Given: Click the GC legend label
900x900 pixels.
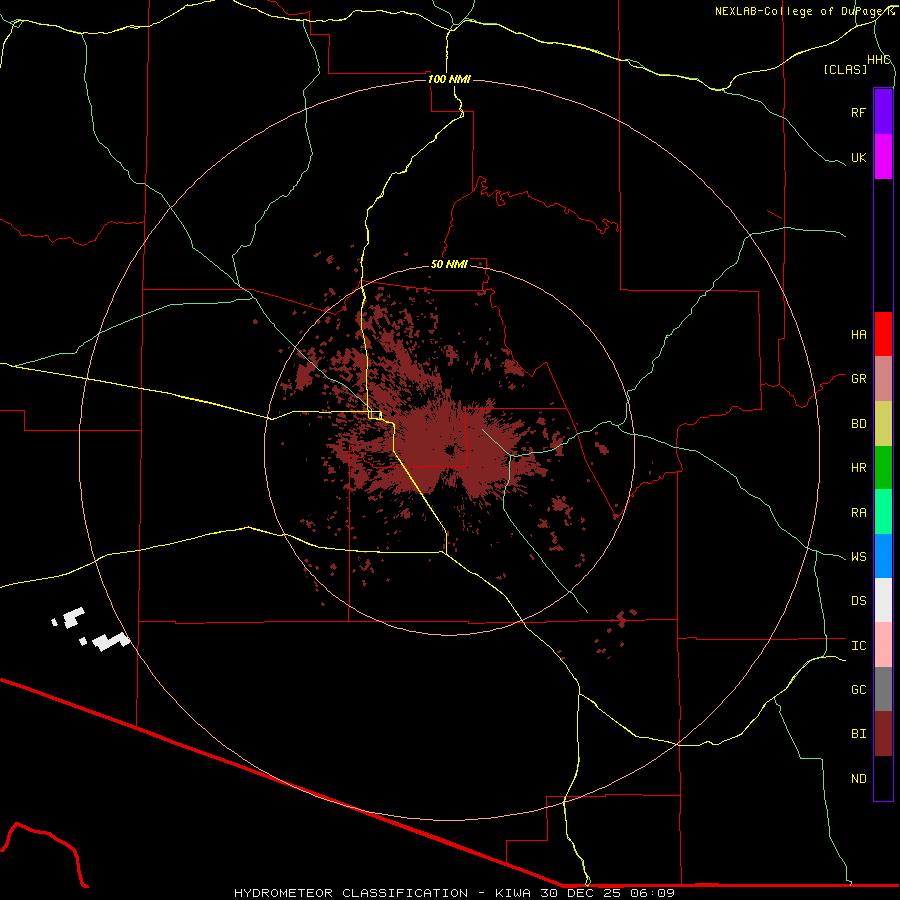Looking at the screenshot, I should point(858,690).
